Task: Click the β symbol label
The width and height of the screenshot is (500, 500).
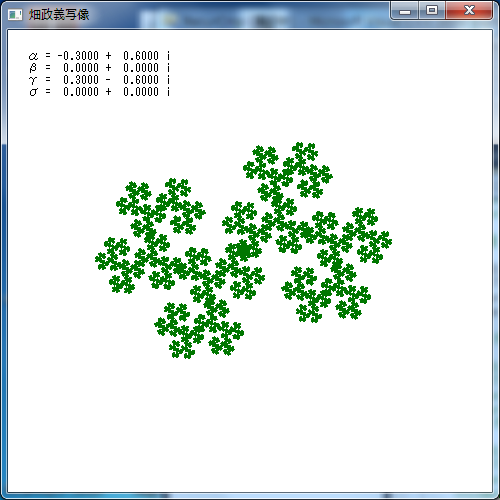Action: [33, 68]
